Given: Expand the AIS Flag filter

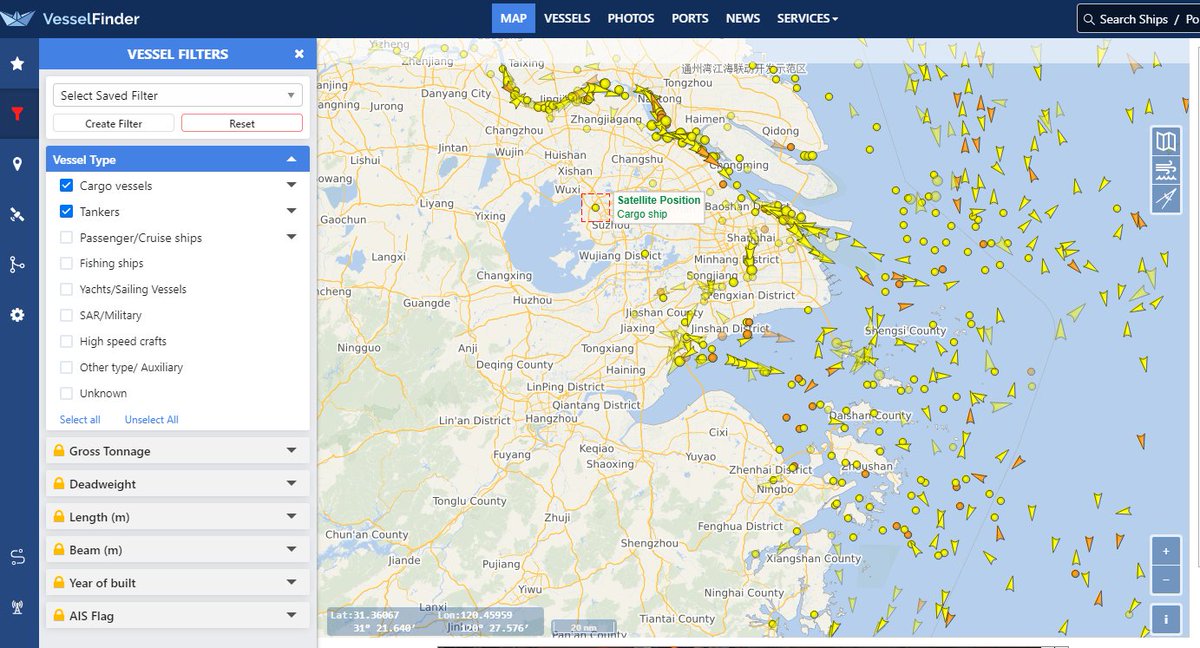Looking at the screenshot, I should [x=178, y=616].
